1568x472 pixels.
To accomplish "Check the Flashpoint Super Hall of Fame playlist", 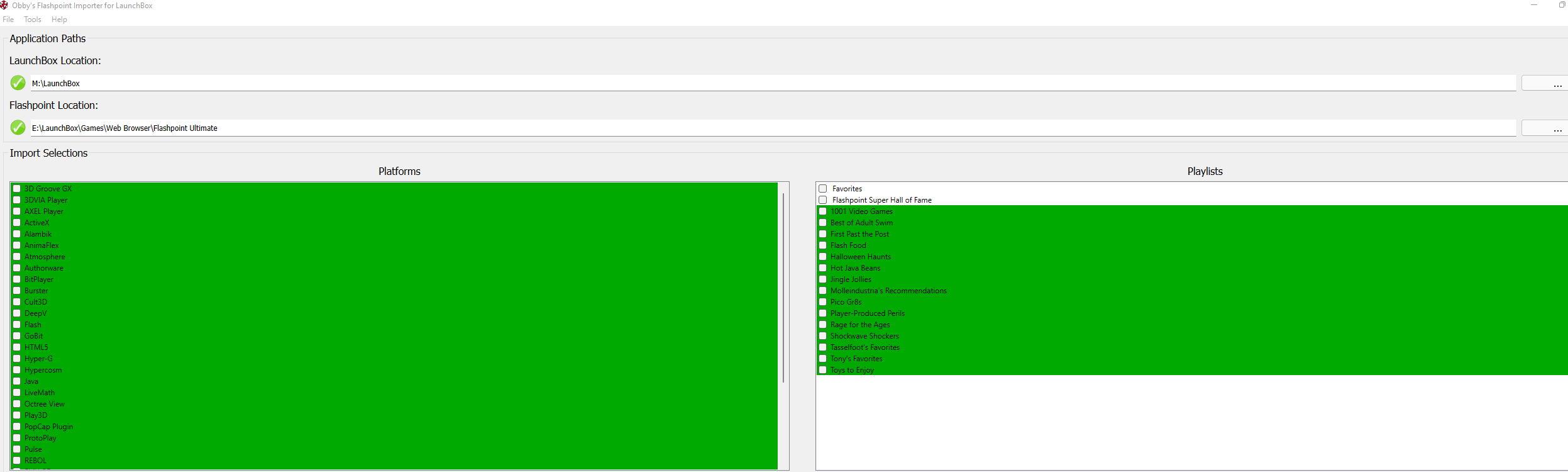I will point(822,199).
